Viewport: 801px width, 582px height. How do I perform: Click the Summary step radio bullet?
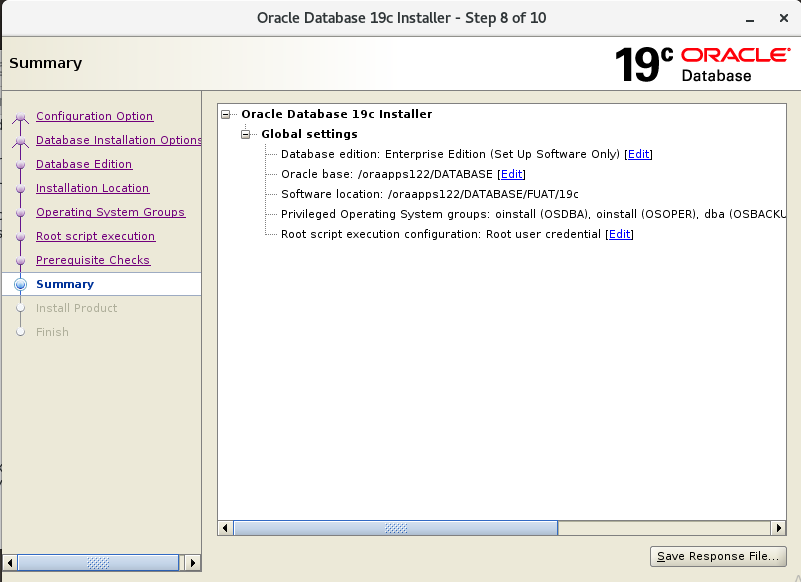20,285
